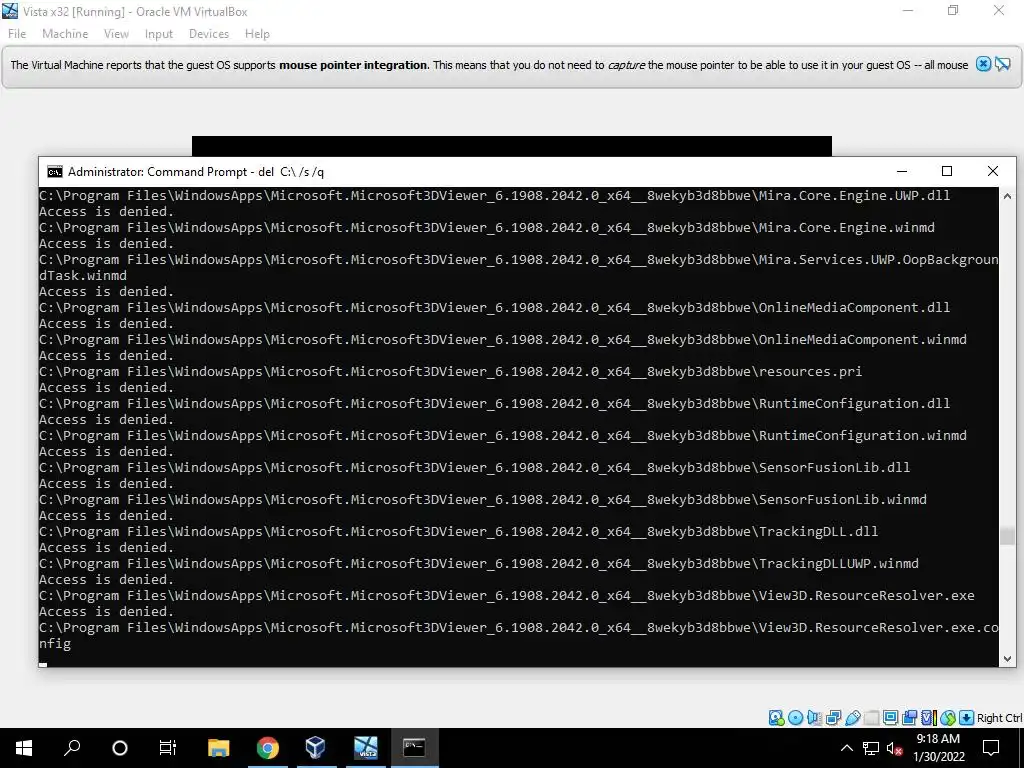Click the TrackingDLLUWP.winmd path line
1024x768 pixels.
click(x=479, y=564)
